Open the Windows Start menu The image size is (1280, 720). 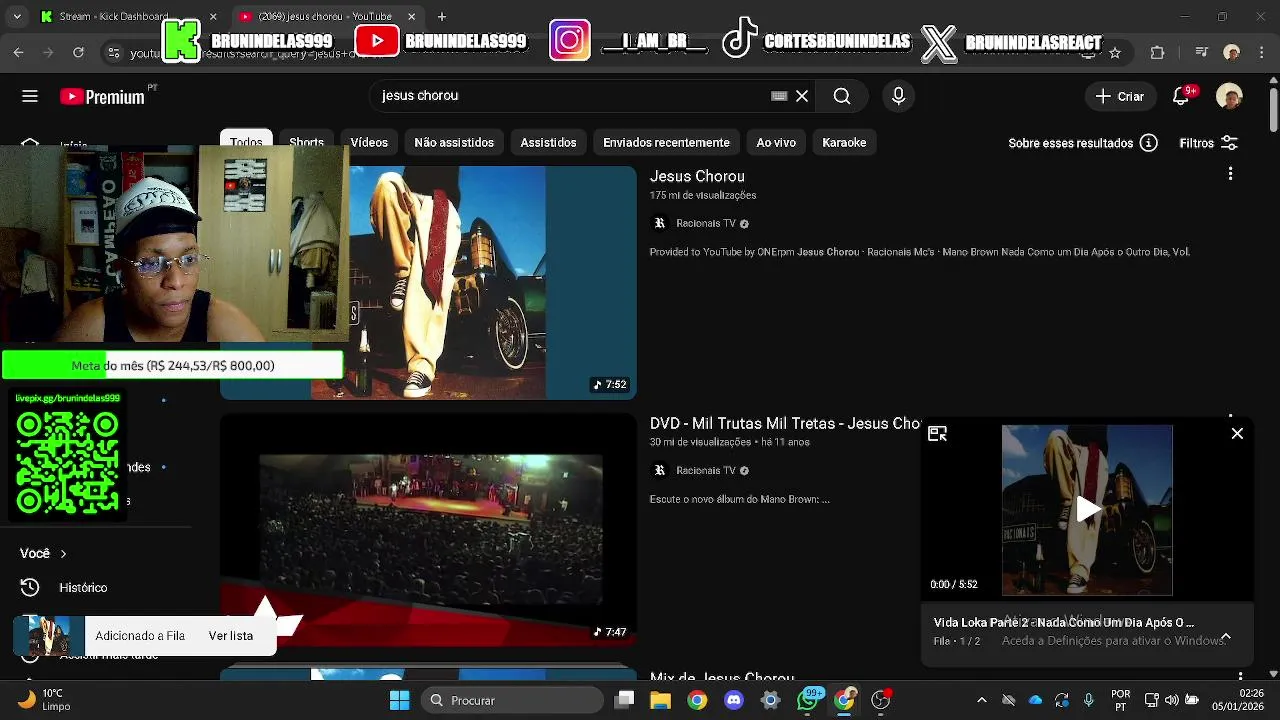coord(399,700)
